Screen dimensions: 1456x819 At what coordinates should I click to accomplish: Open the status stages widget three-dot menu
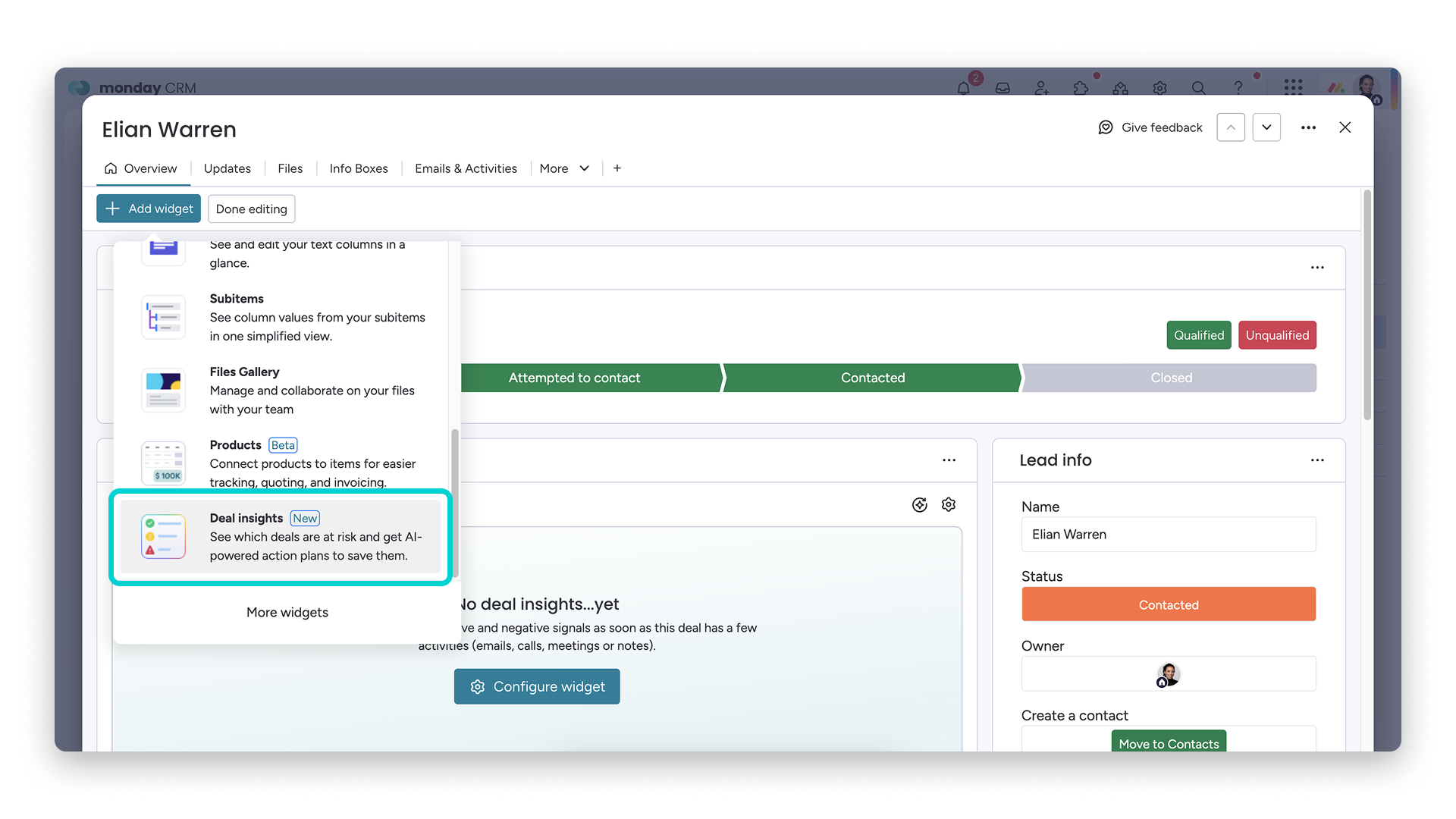[1317, 268]
